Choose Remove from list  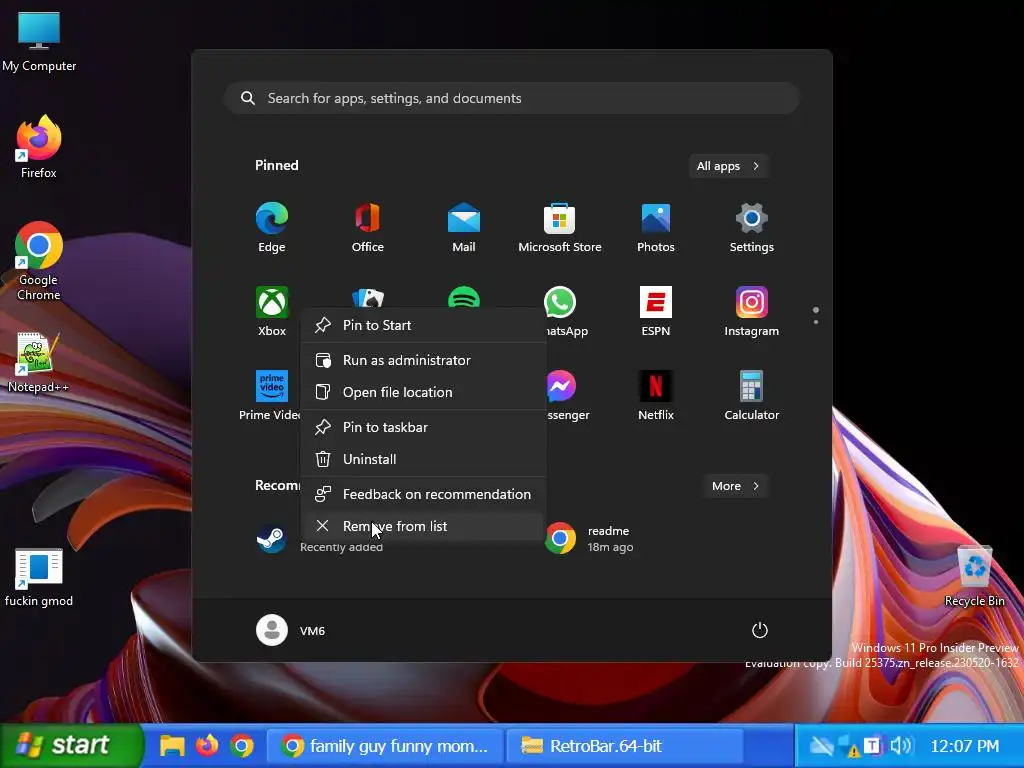point(423,526)
